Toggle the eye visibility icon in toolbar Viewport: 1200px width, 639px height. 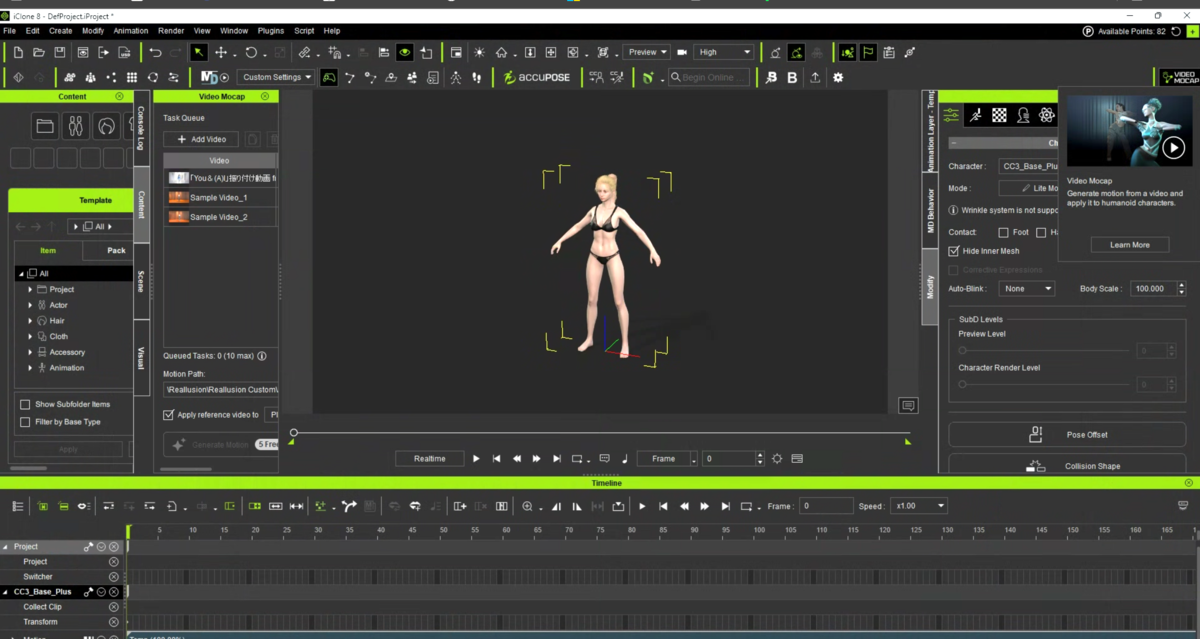tap(405, 52)
